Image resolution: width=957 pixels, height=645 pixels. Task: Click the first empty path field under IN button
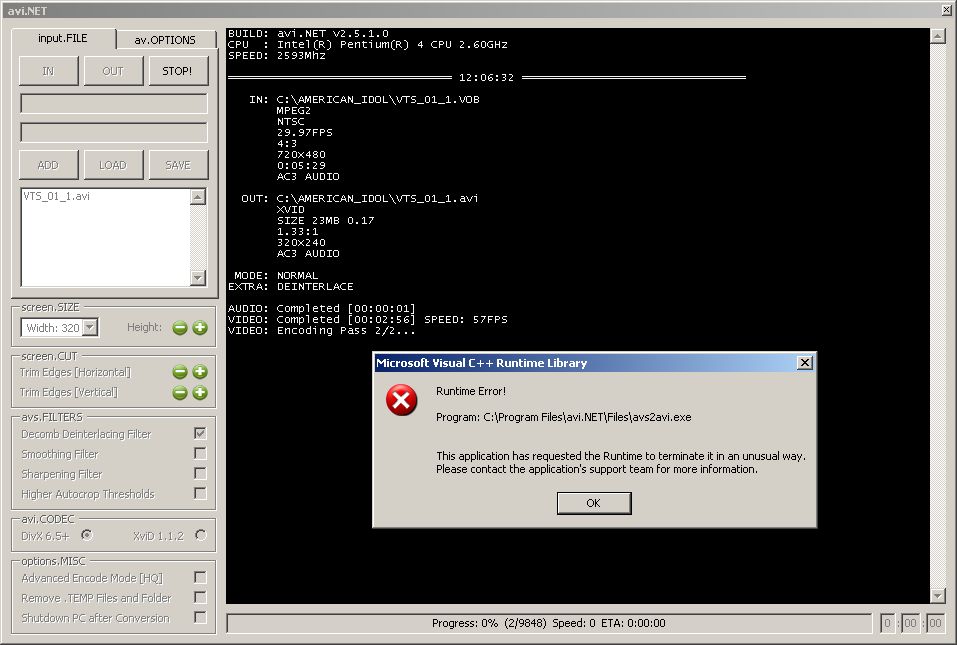(114, 104)
